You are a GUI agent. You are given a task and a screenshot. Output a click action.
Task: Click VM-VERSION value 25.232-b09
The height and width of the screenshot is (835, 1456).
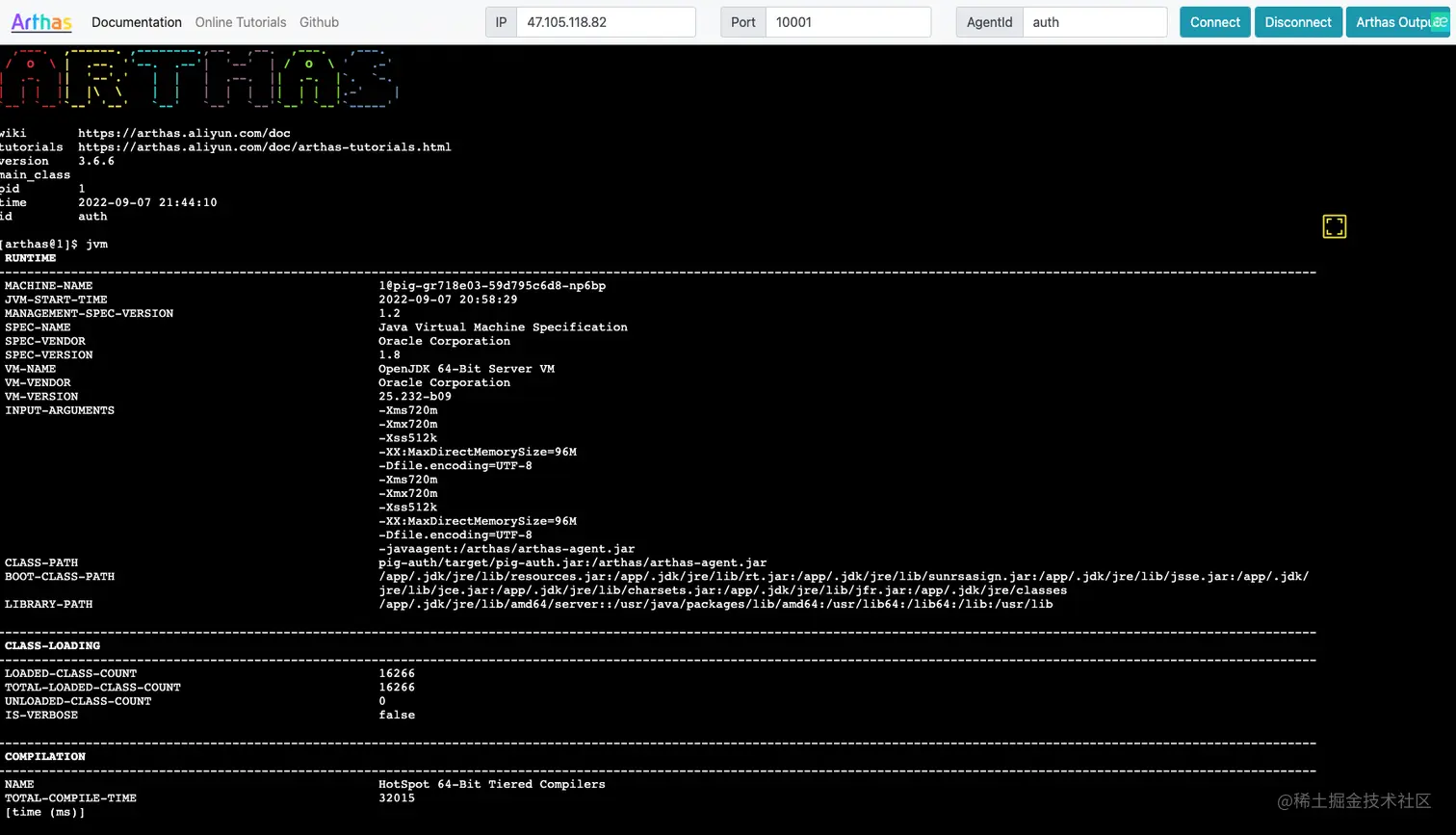415,396
